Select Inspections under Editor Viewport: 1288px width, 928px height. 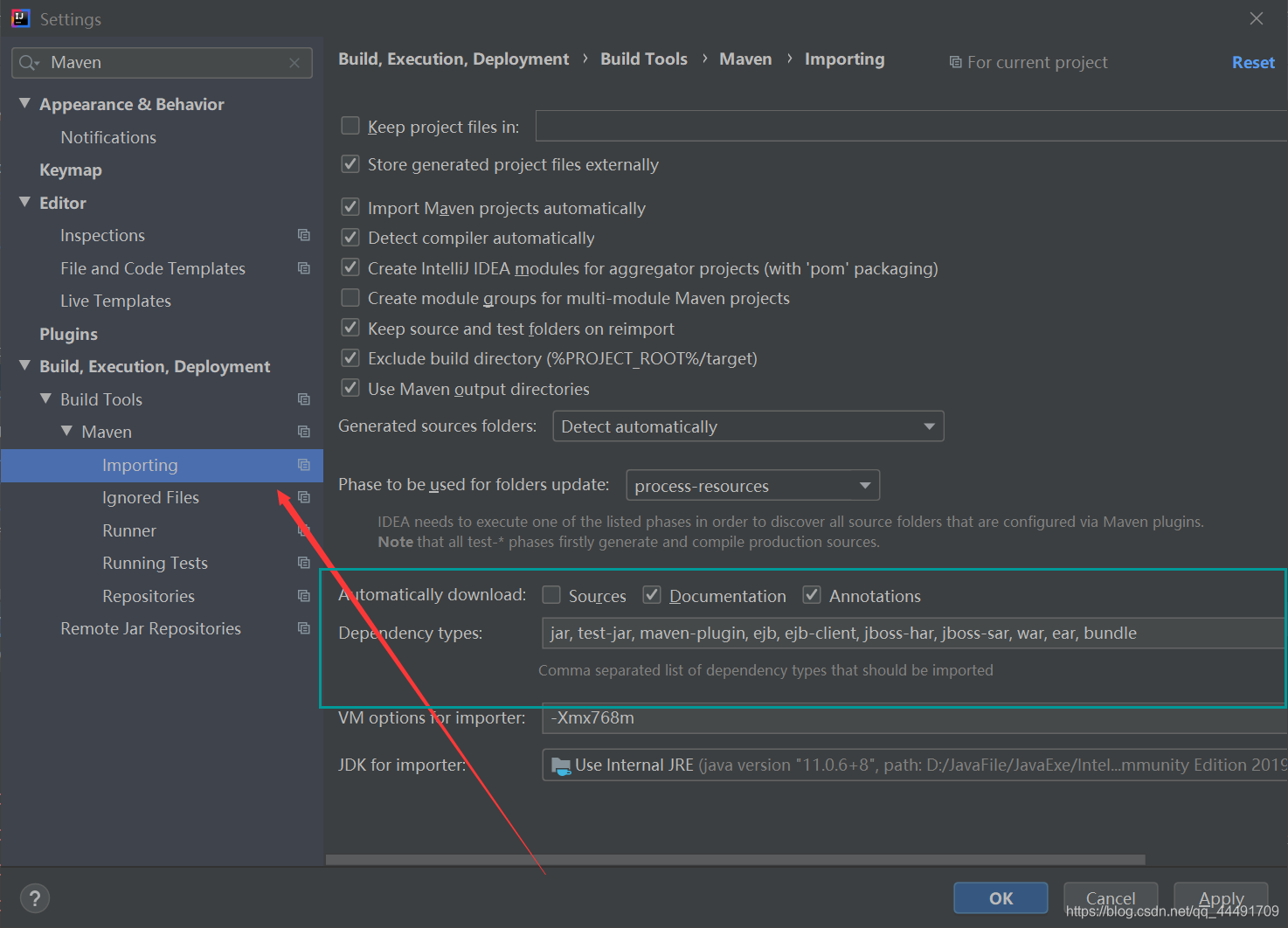(102, 235)
